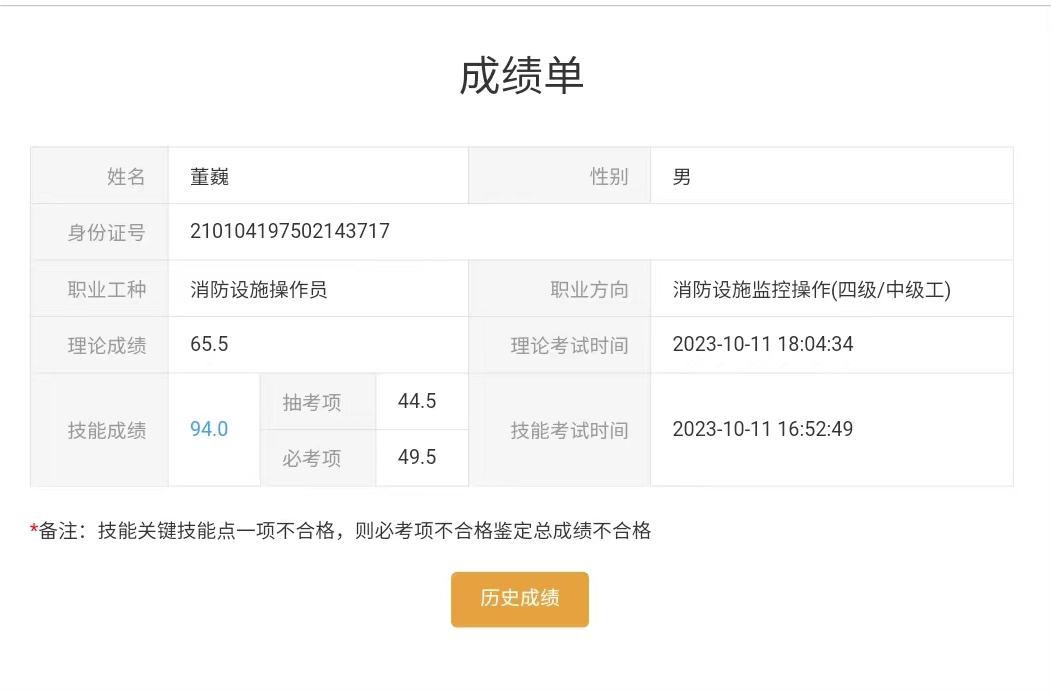Click the 理论考试时间 label cell
The width and height of the screenshot is (1051, 692).
click(x=559, y=345)
